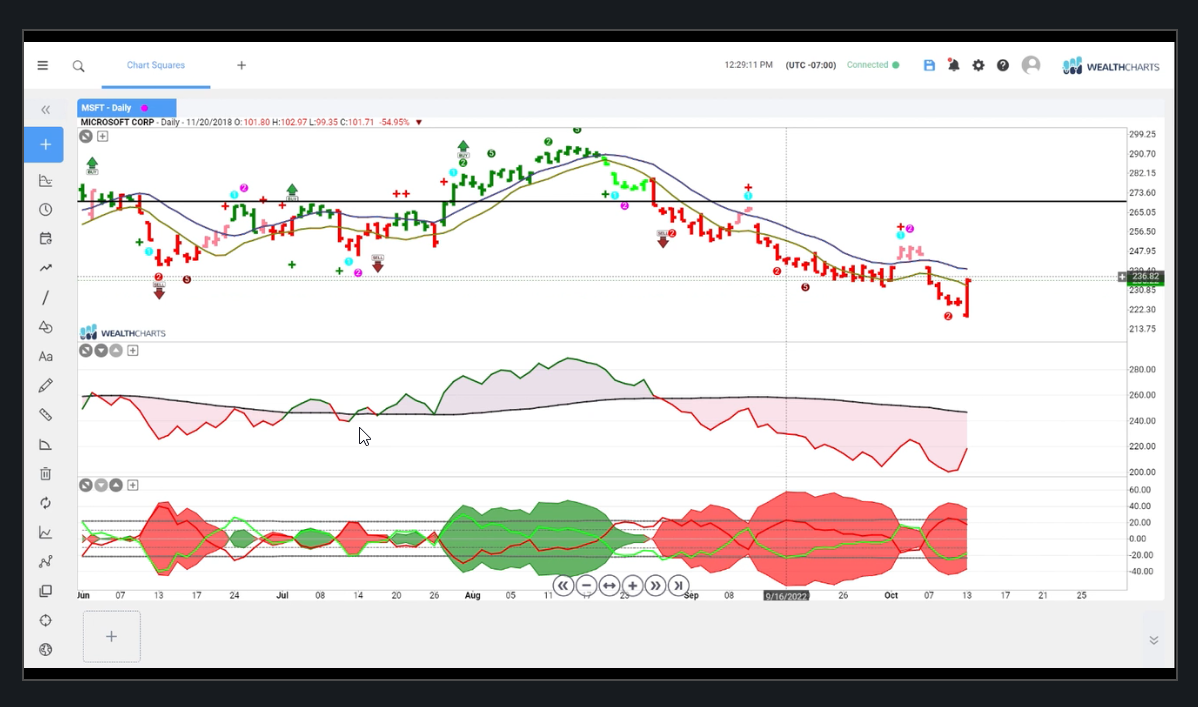Add a new chart square with dashed plus box

click(x=112, y=637)
